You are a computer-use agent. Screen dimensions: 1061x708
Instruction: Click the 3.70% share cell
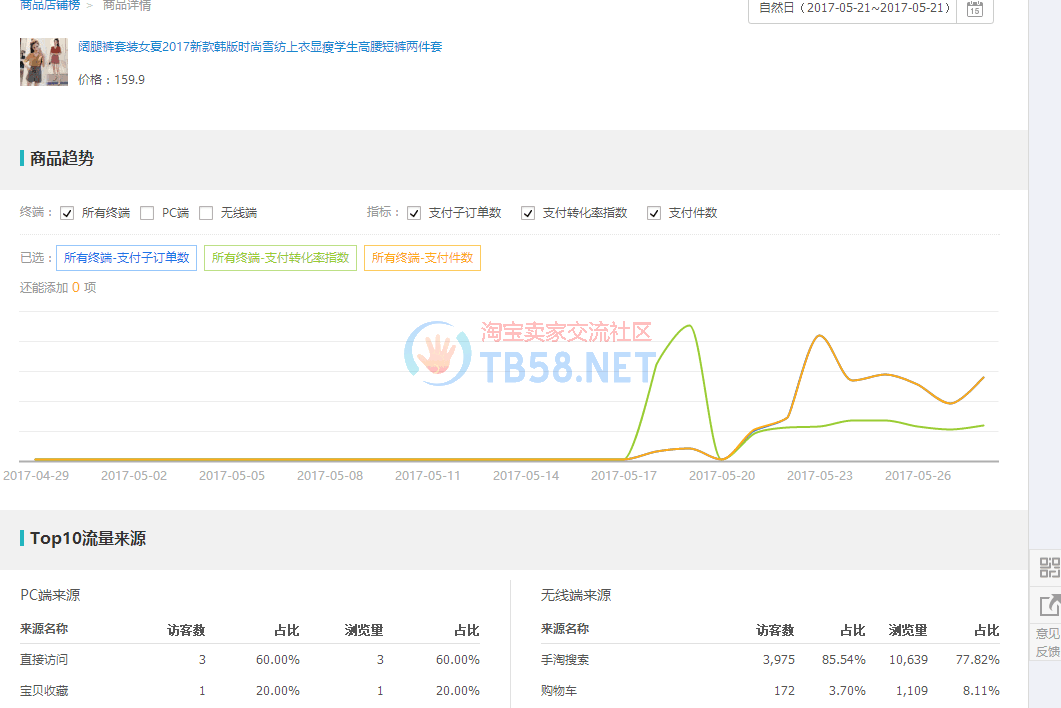point(847,690)
